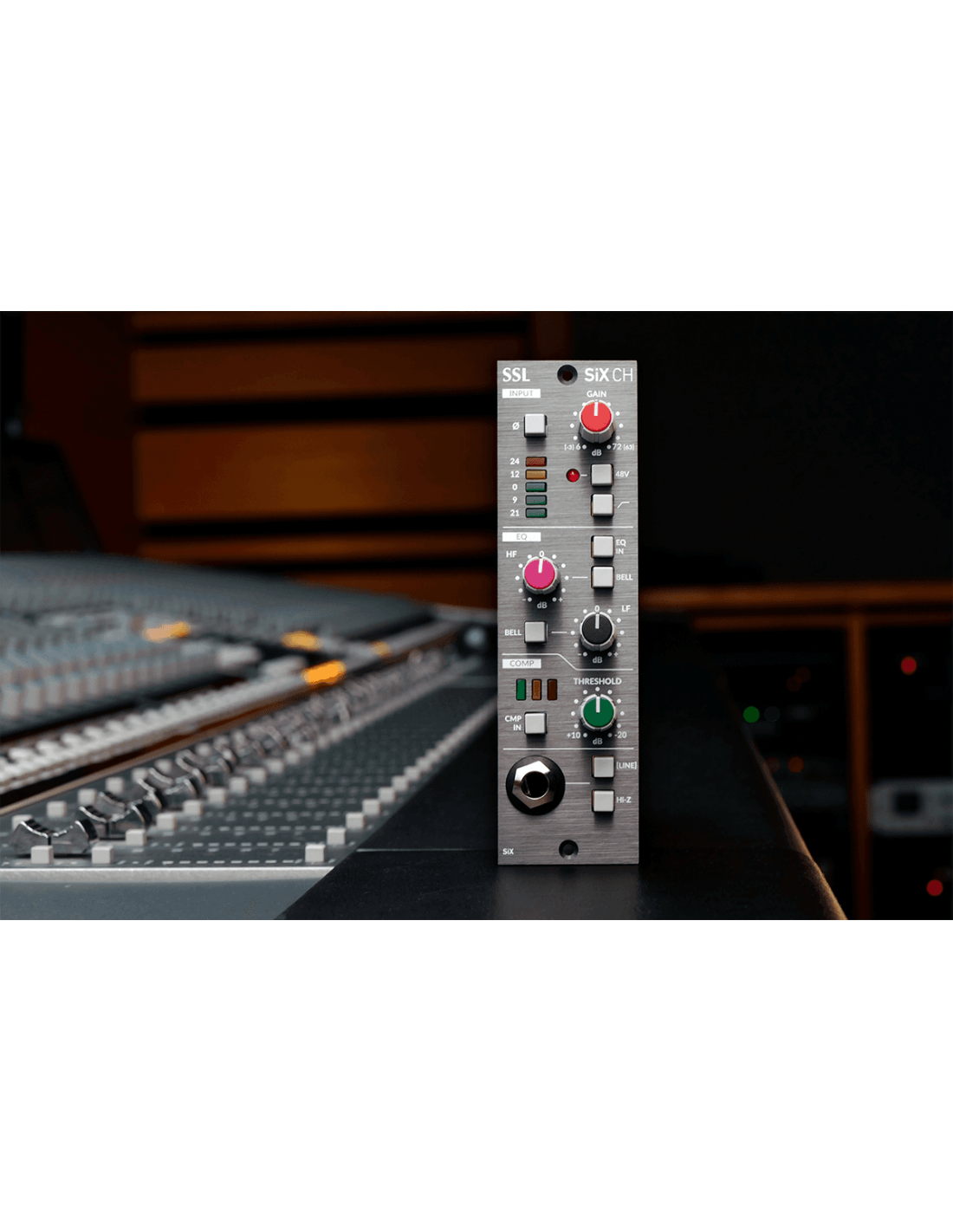953x1232 pixels.
Task: Click the GAIN label text
Action: click(x=596, y=394)
